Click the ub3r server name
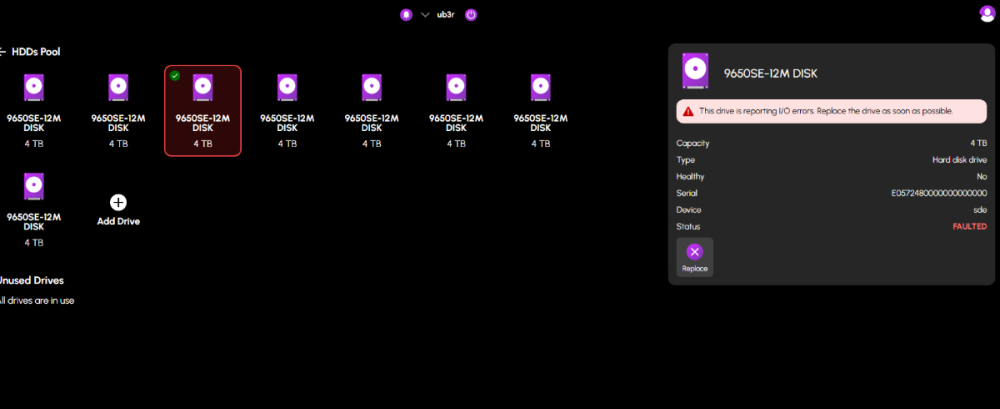1000x409 pixels. coord(446,15)
